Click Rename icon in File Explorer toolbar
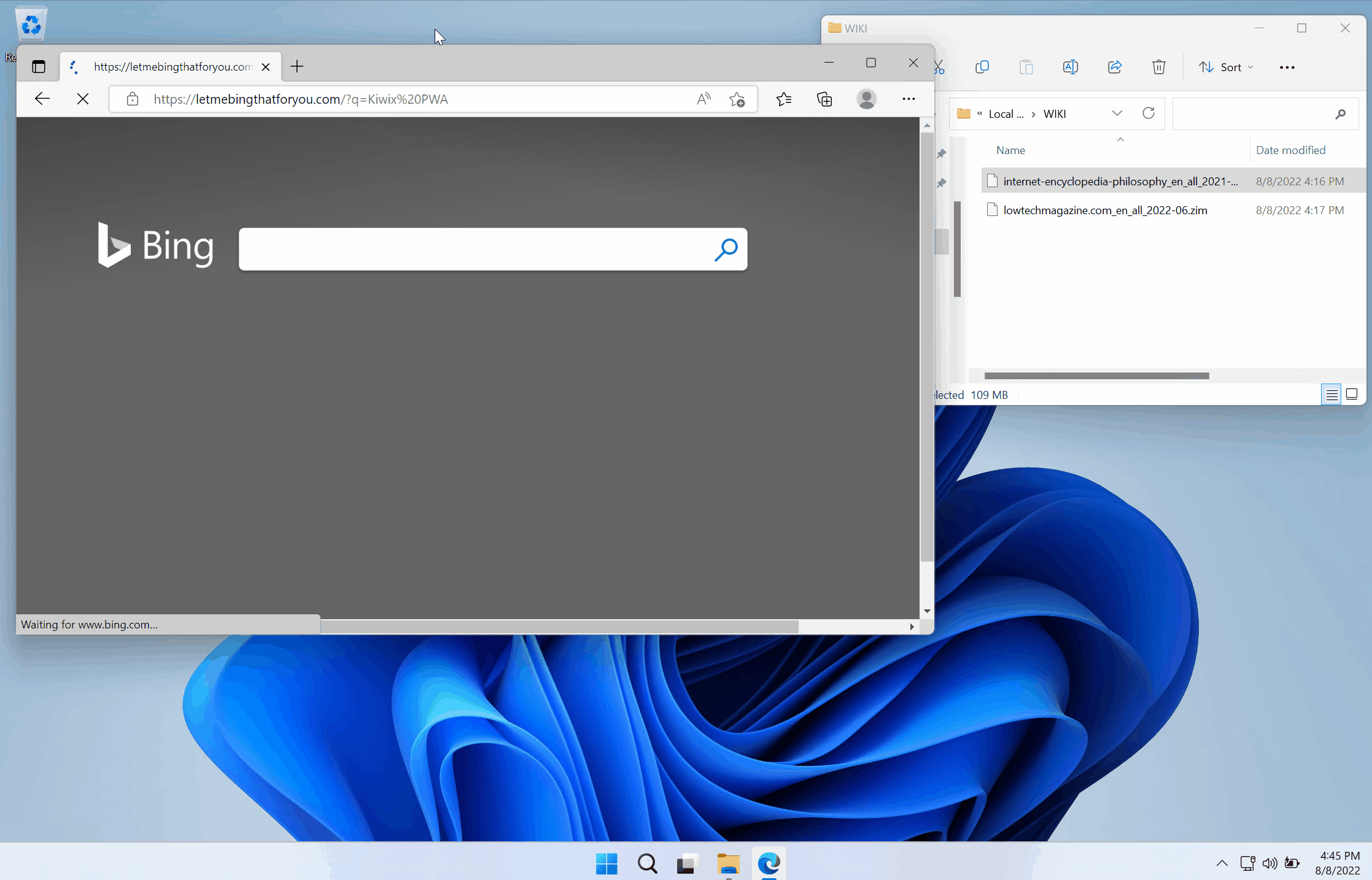The image size is (1372, 880). tap(1071, 67)
